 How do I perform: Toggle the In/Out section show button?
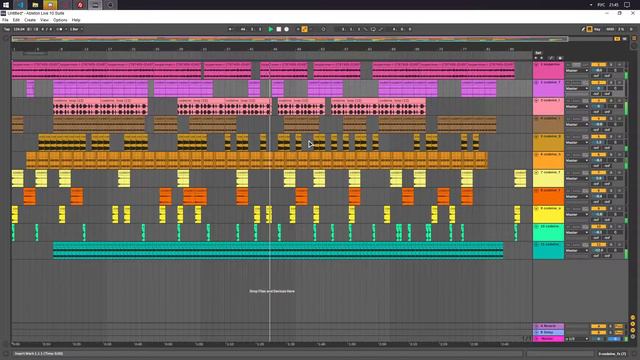633,317
